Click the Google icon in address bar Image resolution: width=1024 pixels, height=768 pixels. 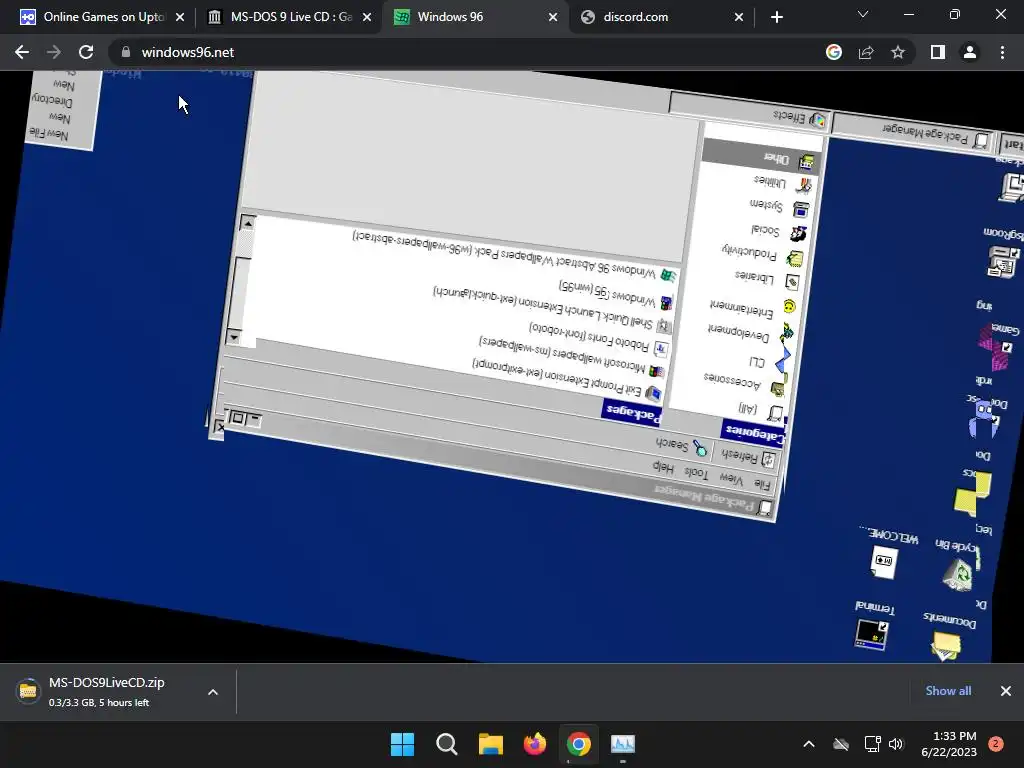click(x=834, y=52)
